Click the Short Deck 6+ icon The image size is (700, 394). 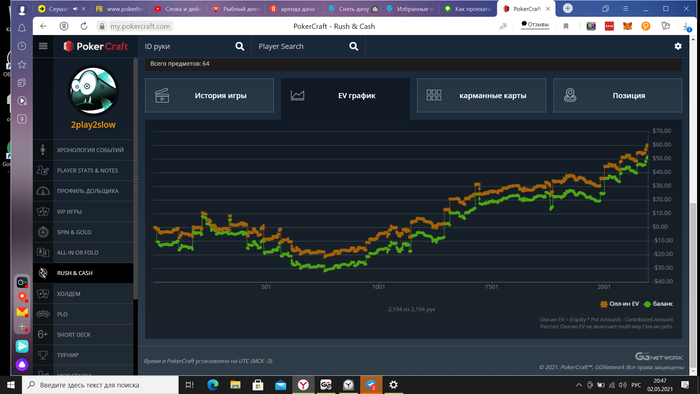[43, 335]
